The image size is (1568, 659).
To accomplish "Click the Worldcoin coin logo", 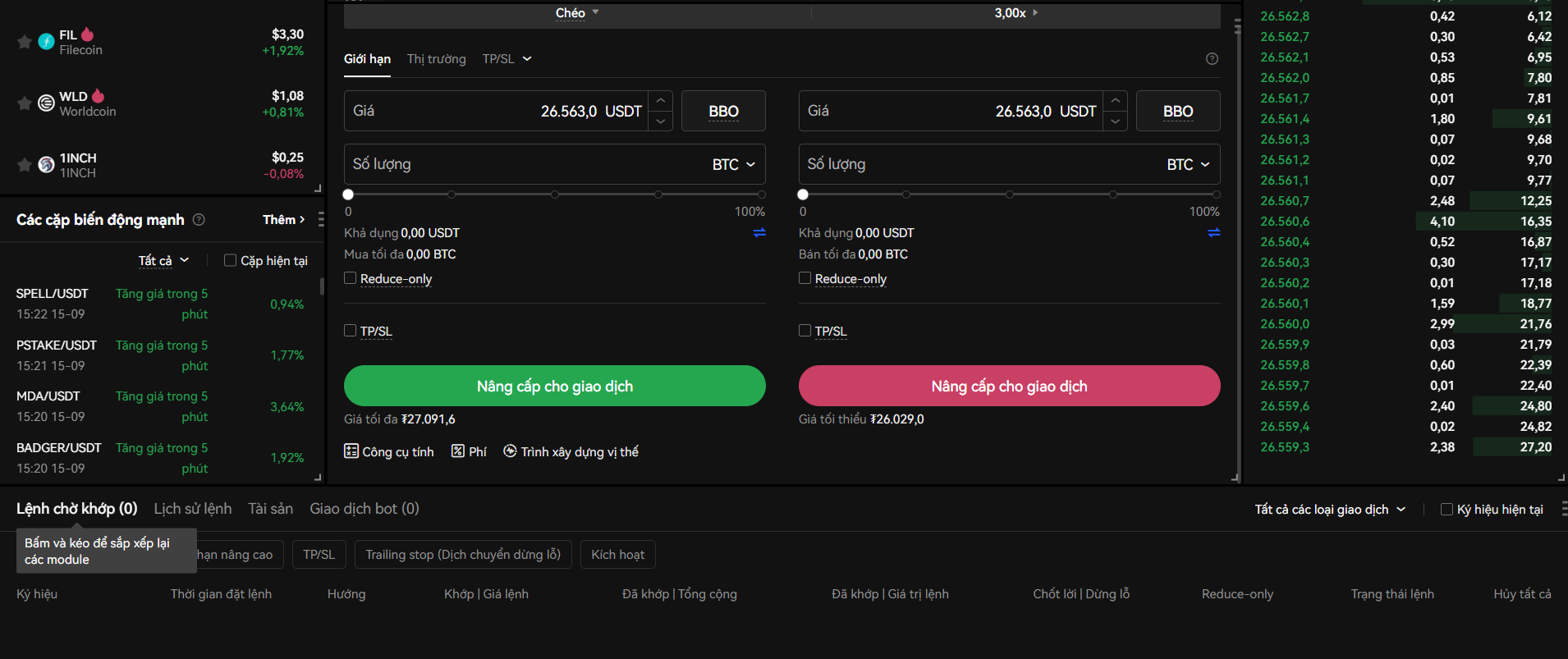I will (x=47, y=103).
